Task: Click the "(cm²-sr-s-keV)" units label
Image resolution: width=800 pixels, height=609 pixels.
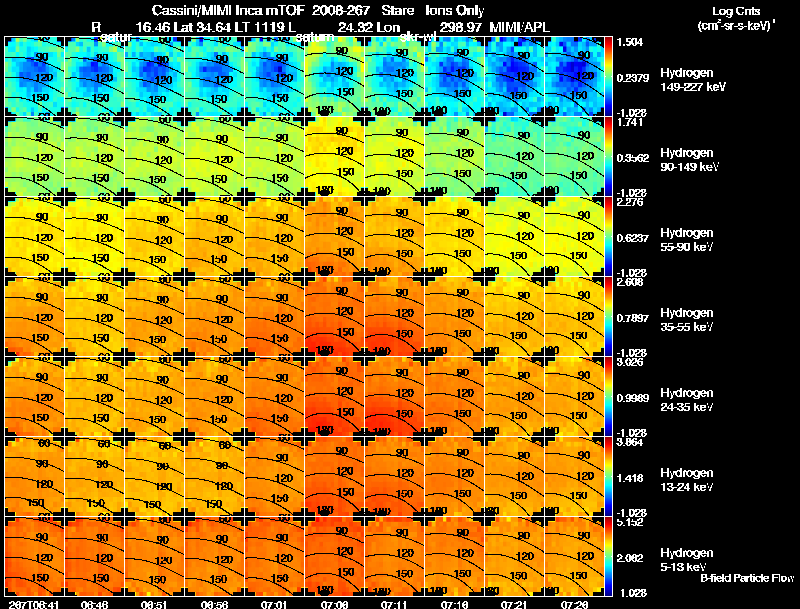Action: (x=735, y=26)
